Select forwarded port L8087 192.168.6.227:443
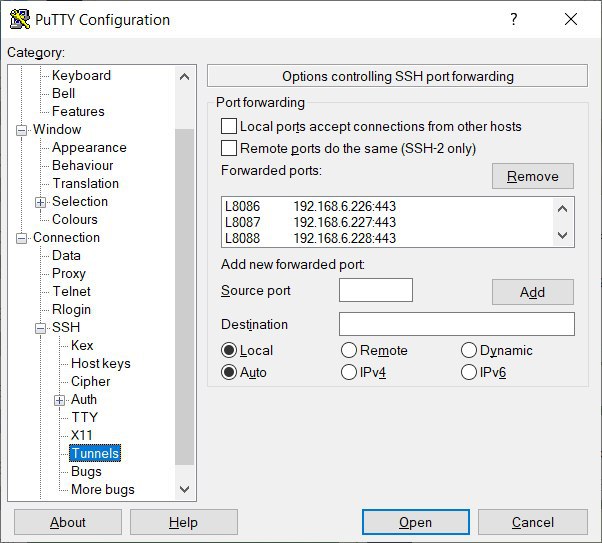 388,222
